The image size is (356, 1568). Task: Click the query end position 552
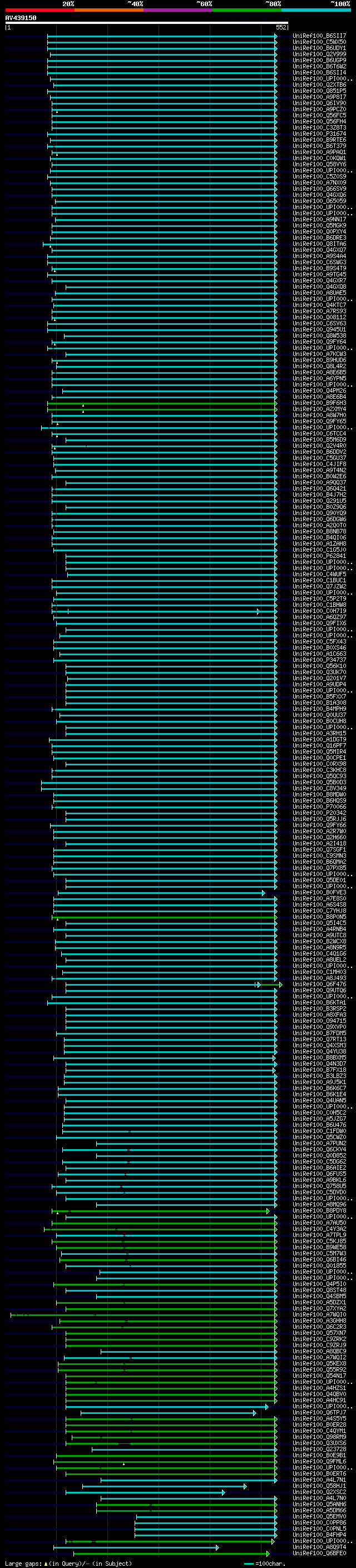tap(280, 27)
